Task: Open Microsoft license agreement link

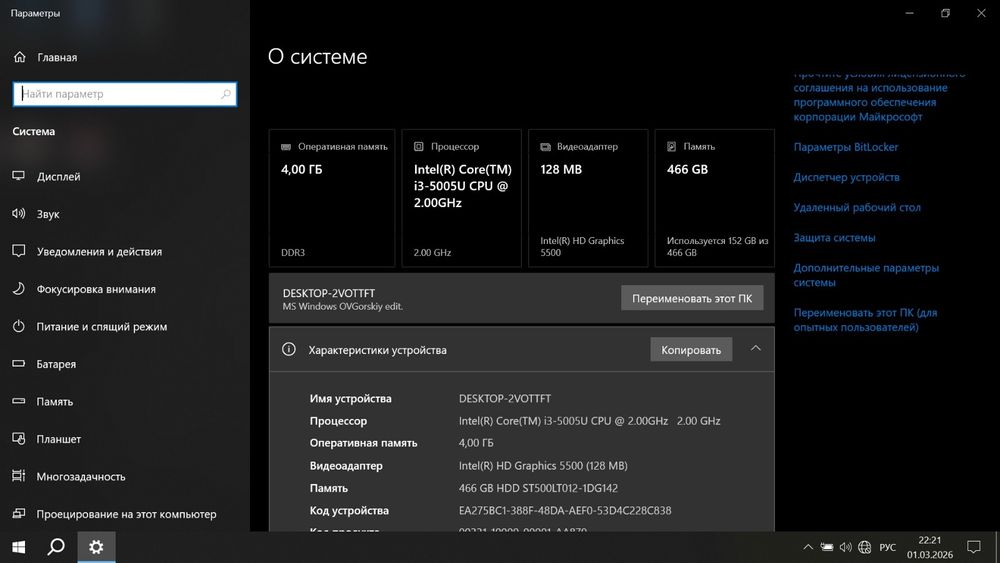Action: coord(879,96)
